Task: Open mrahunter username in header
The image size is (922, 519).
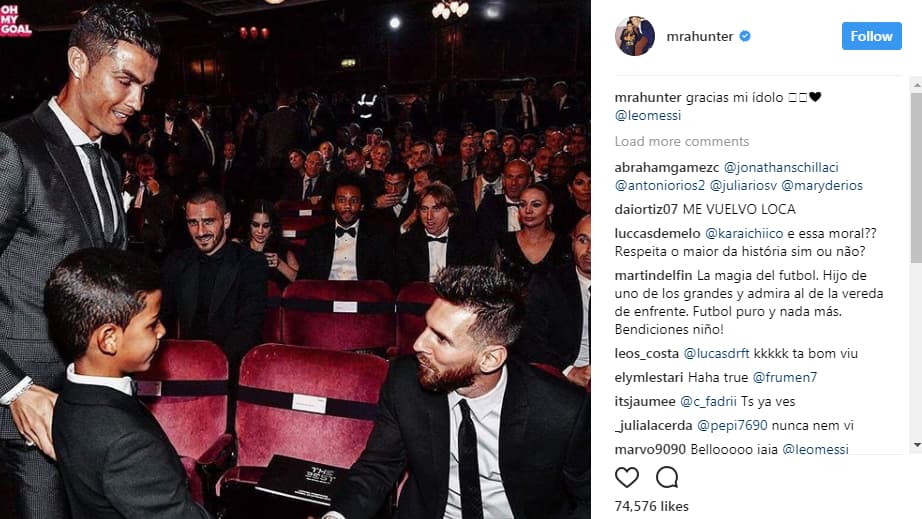Action: [x=700, y=36]
